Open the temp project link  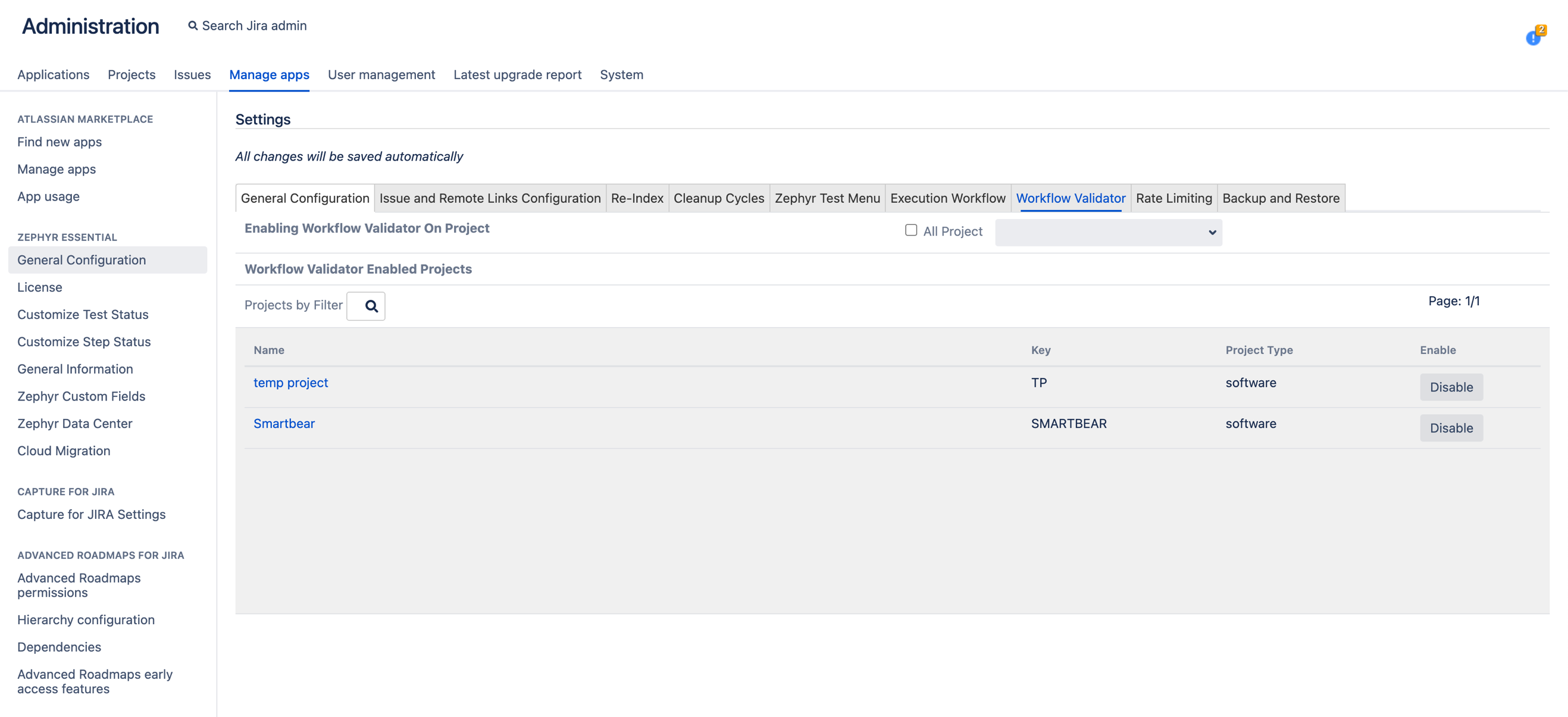tap(290, 382)
